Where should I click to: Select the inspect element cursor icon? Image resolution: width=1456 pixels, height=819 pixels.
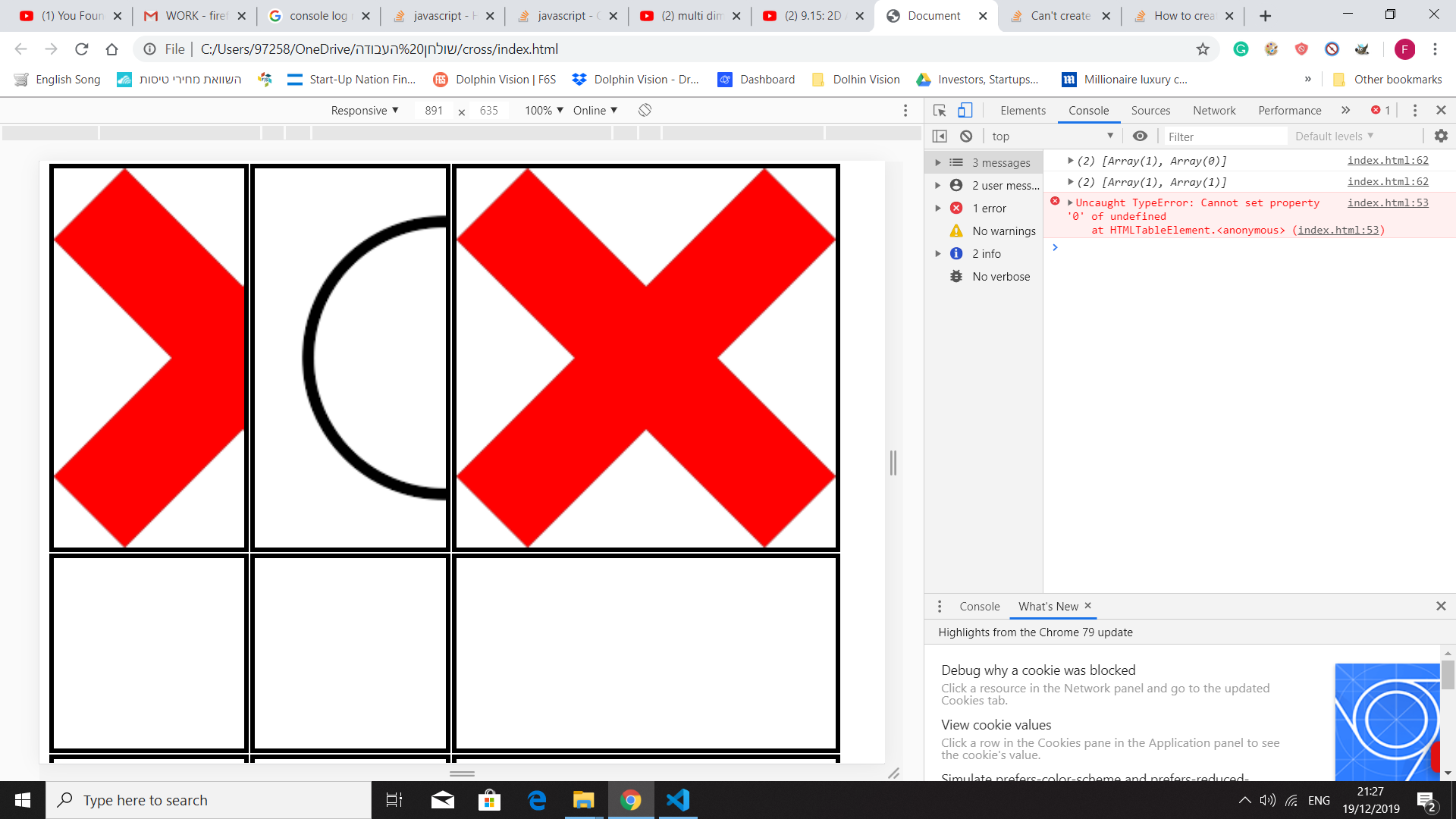[940, 110]
